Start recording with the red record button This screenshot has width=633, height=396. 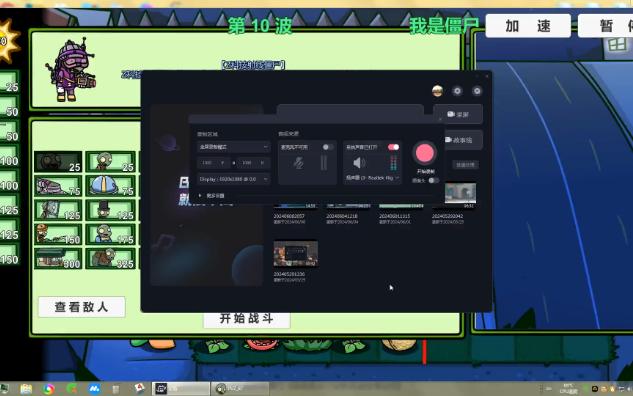point(424,153)
